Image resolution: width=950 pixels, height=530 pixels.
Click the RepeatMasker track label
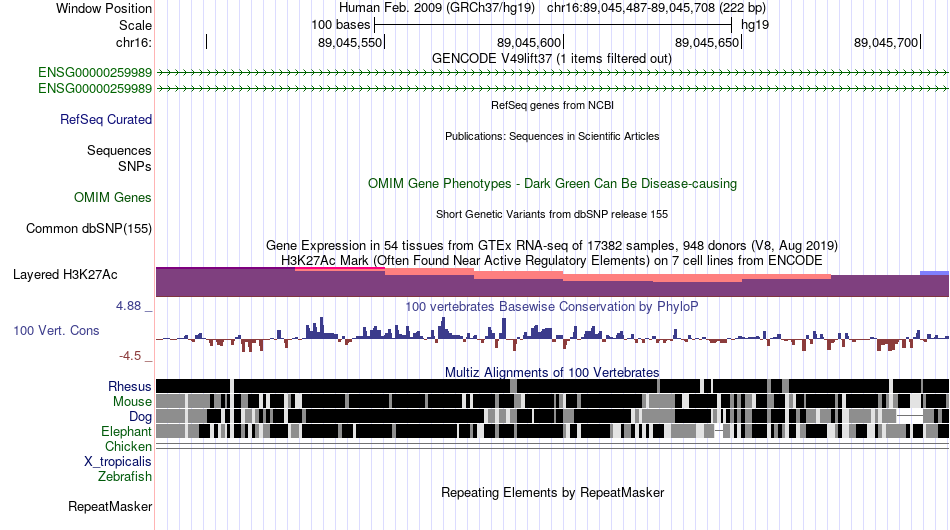pyautogui.click(x=110, y=506)
